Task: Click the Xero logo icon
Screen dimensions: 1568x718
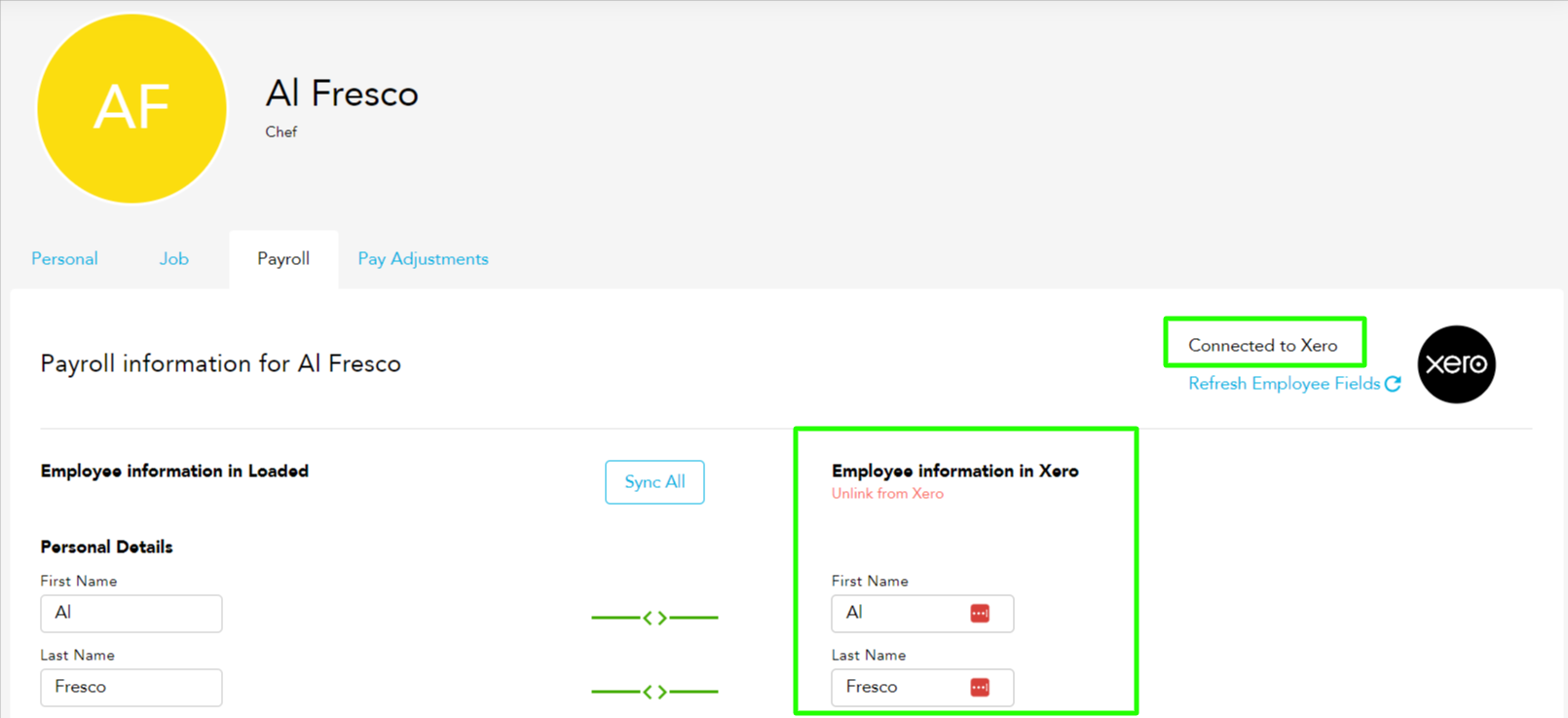Action: point(1456,364)
